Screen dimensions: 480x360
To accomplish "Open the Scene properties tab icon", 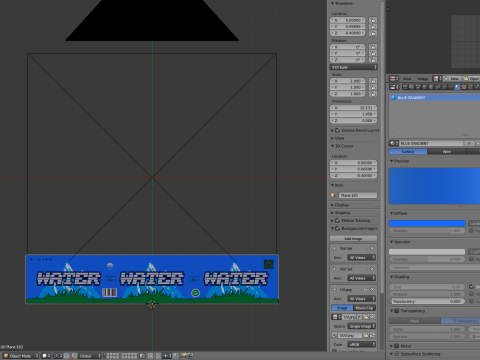I will (x=418, y=87).
